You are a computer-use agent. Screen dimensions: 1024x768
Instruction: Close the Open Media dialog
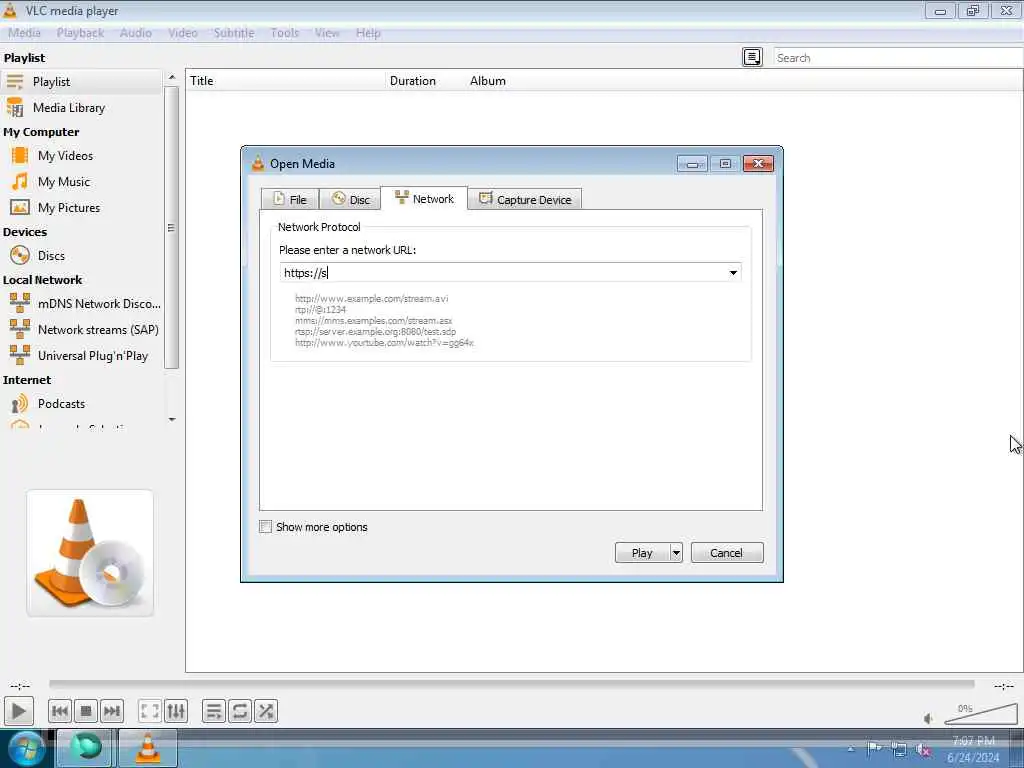(x=758, y=163)
